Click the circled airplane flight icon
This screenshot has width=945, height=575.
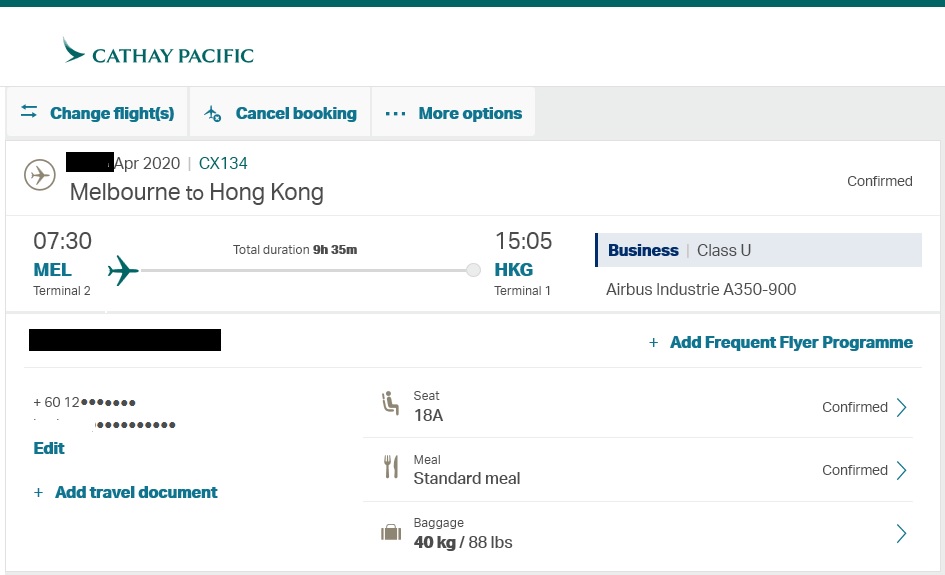click(40, 176)
